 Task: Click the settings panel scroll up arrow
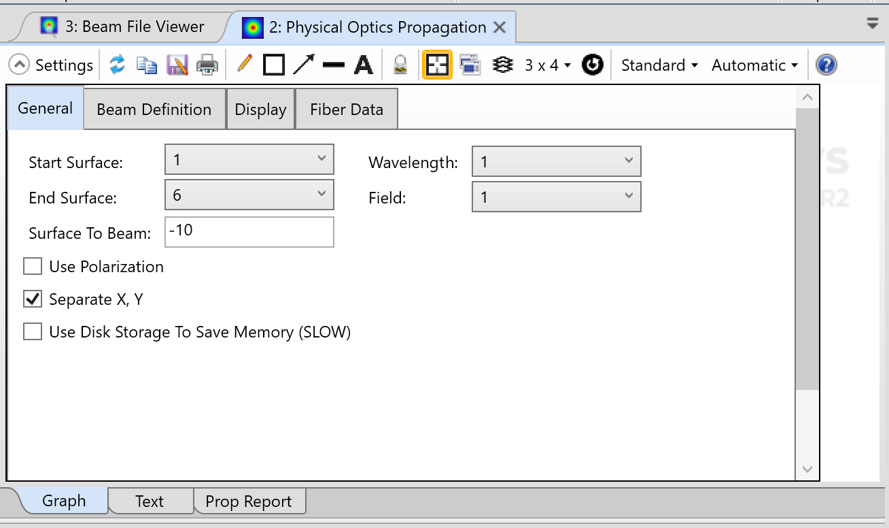point(807,98)
